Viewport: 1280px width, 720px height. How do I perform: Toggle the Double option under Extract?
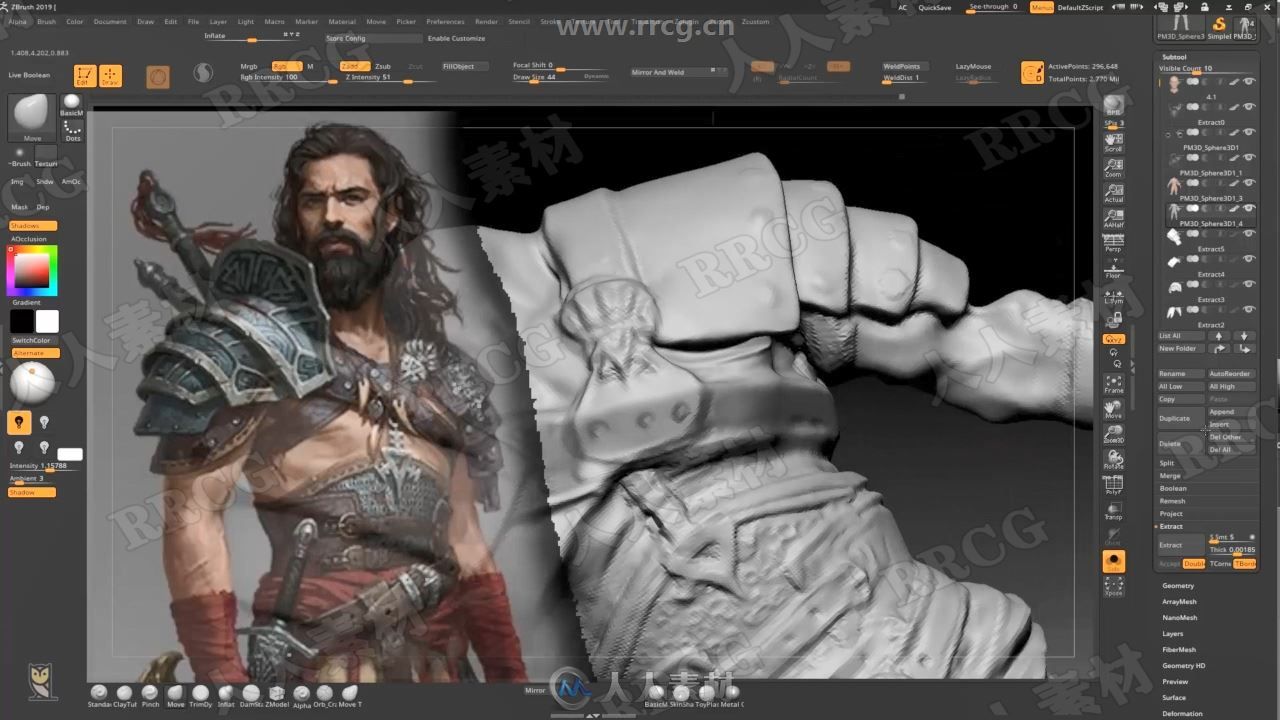click(1194, 564)
